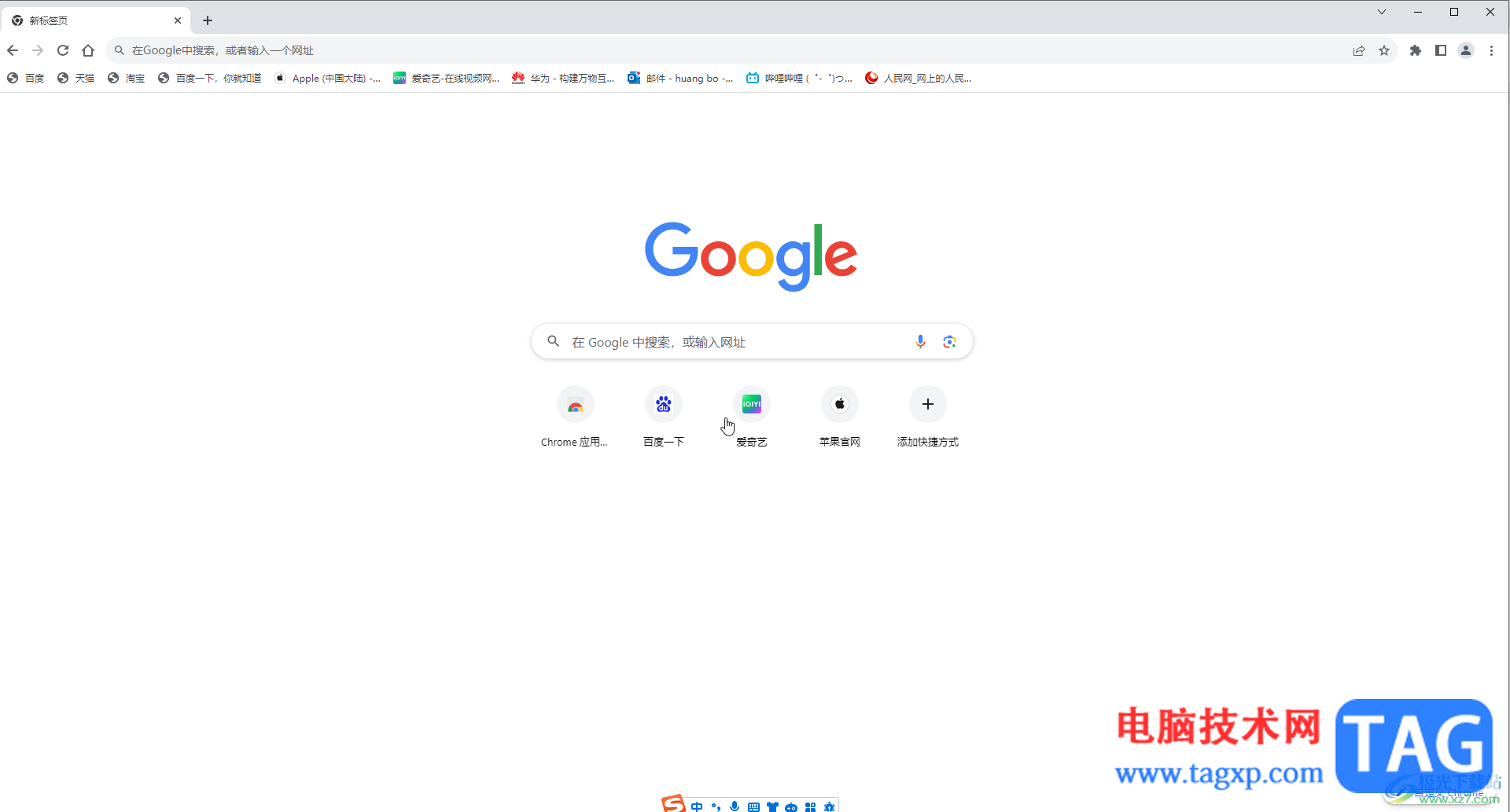
Task: Click the share this page icon
Action: pyautogui.click(x=1359, y=50)
